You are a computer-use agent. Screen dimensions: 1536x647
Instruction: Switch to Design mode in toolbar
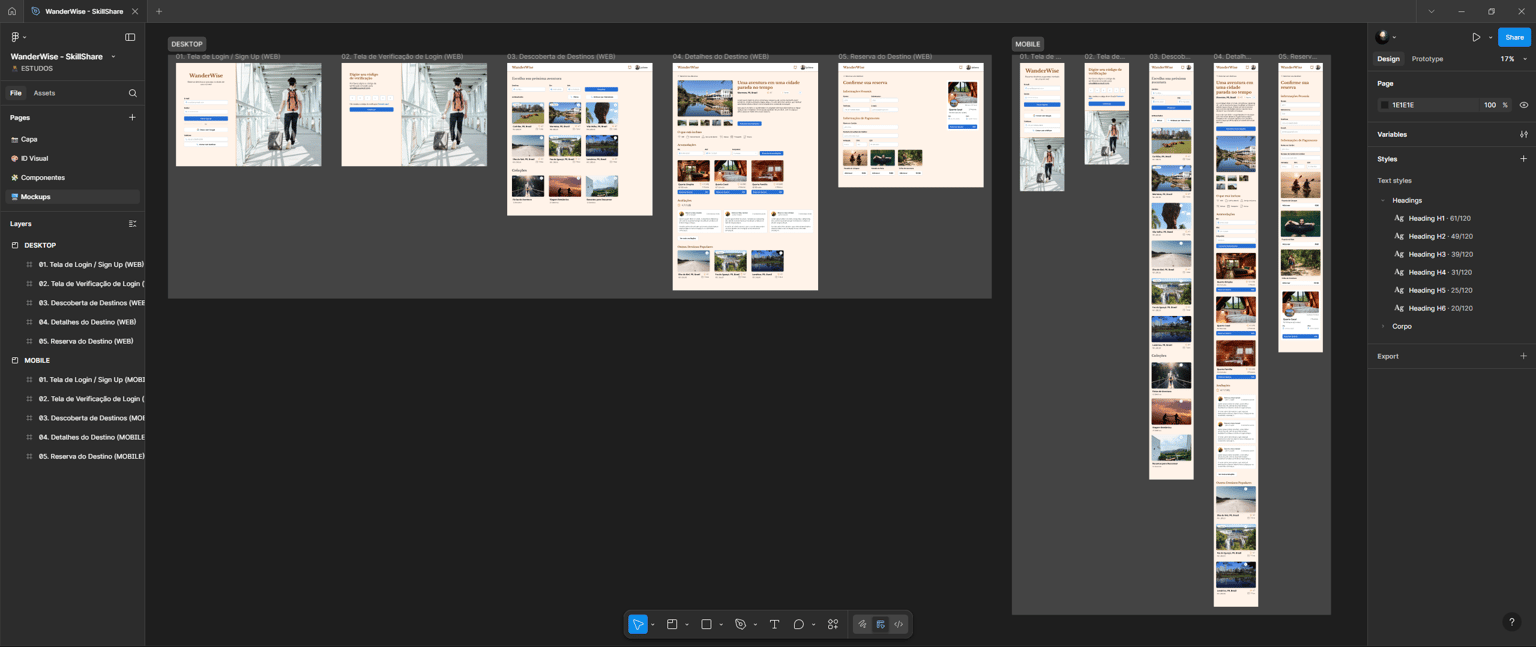pos(880,624)
